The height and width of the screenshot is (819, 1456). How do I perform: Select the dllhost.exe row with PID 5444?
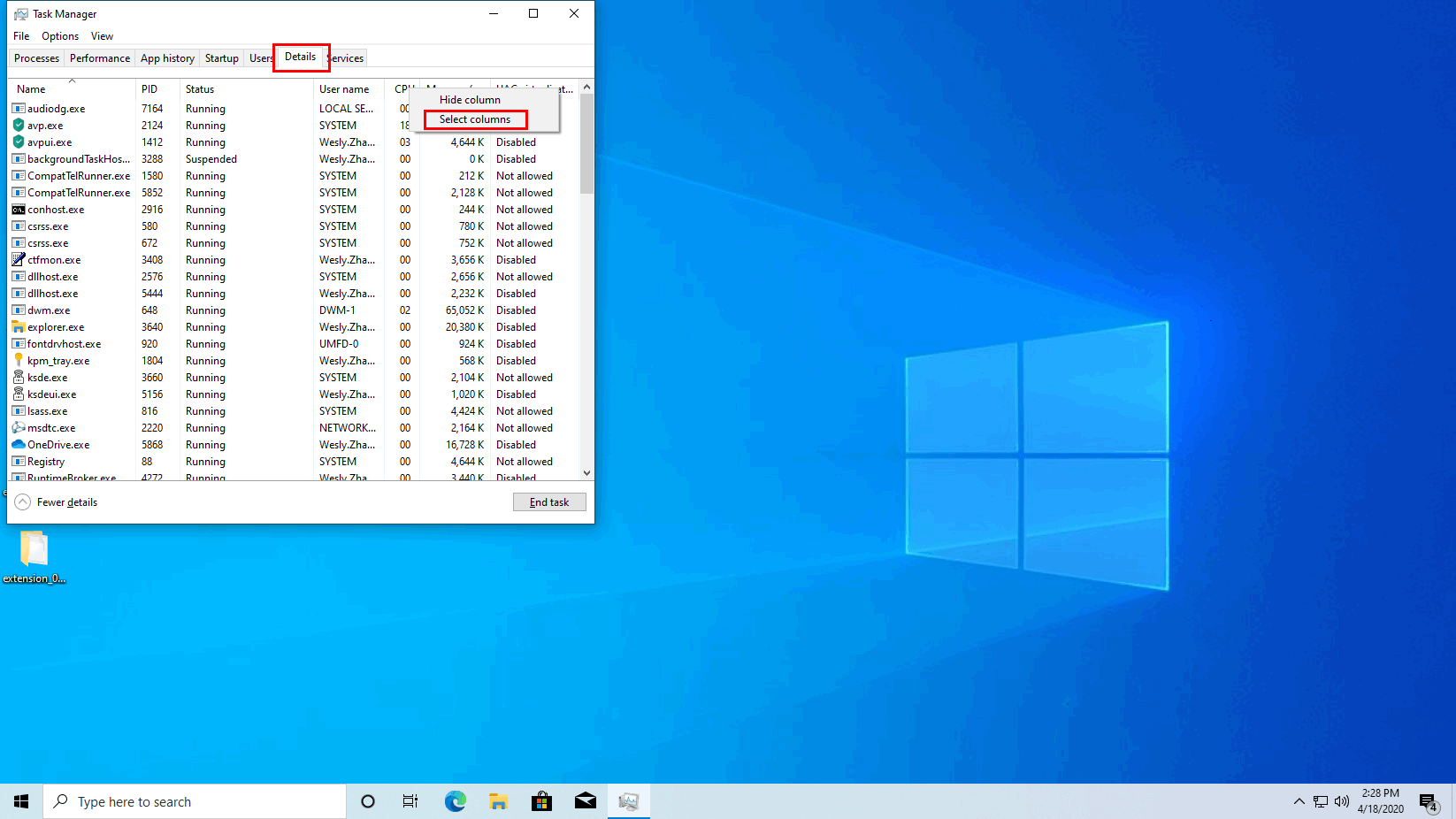294,294
